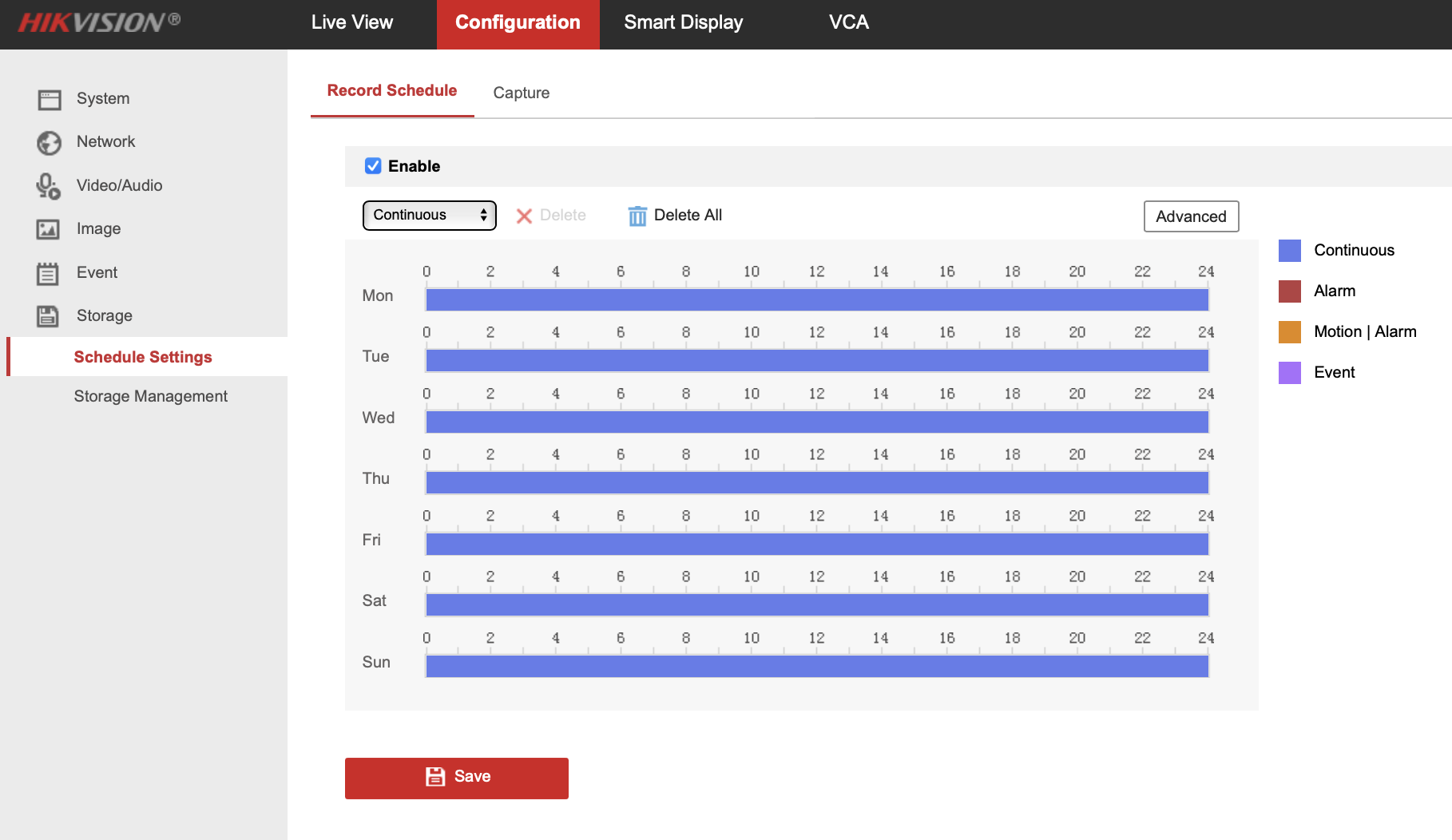Viewport: 1452px width, 840px height.
Task: Click the Video/Audio microphone icon
Action: click(x=48, y=186)
